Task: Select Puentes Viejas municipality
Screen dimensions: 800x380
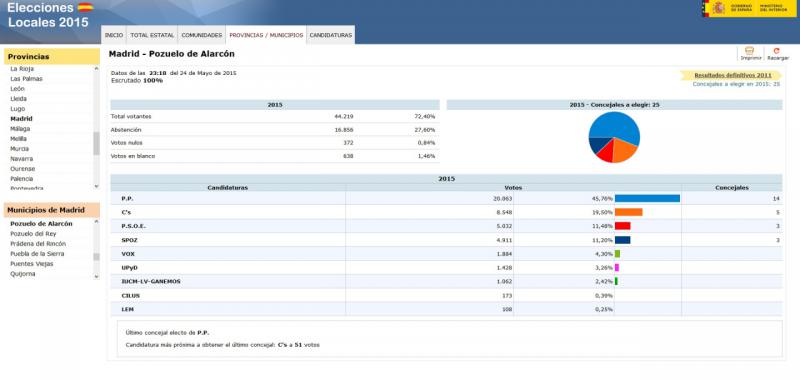Action: 32,264
